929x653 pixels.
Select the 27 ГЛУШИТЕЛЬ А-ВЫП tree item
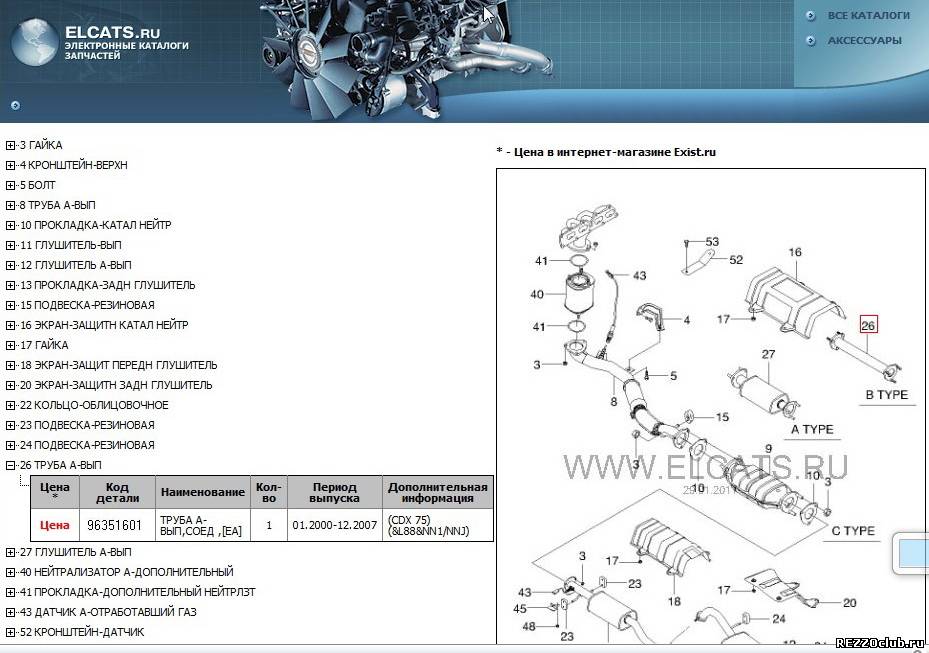[76, 552]
